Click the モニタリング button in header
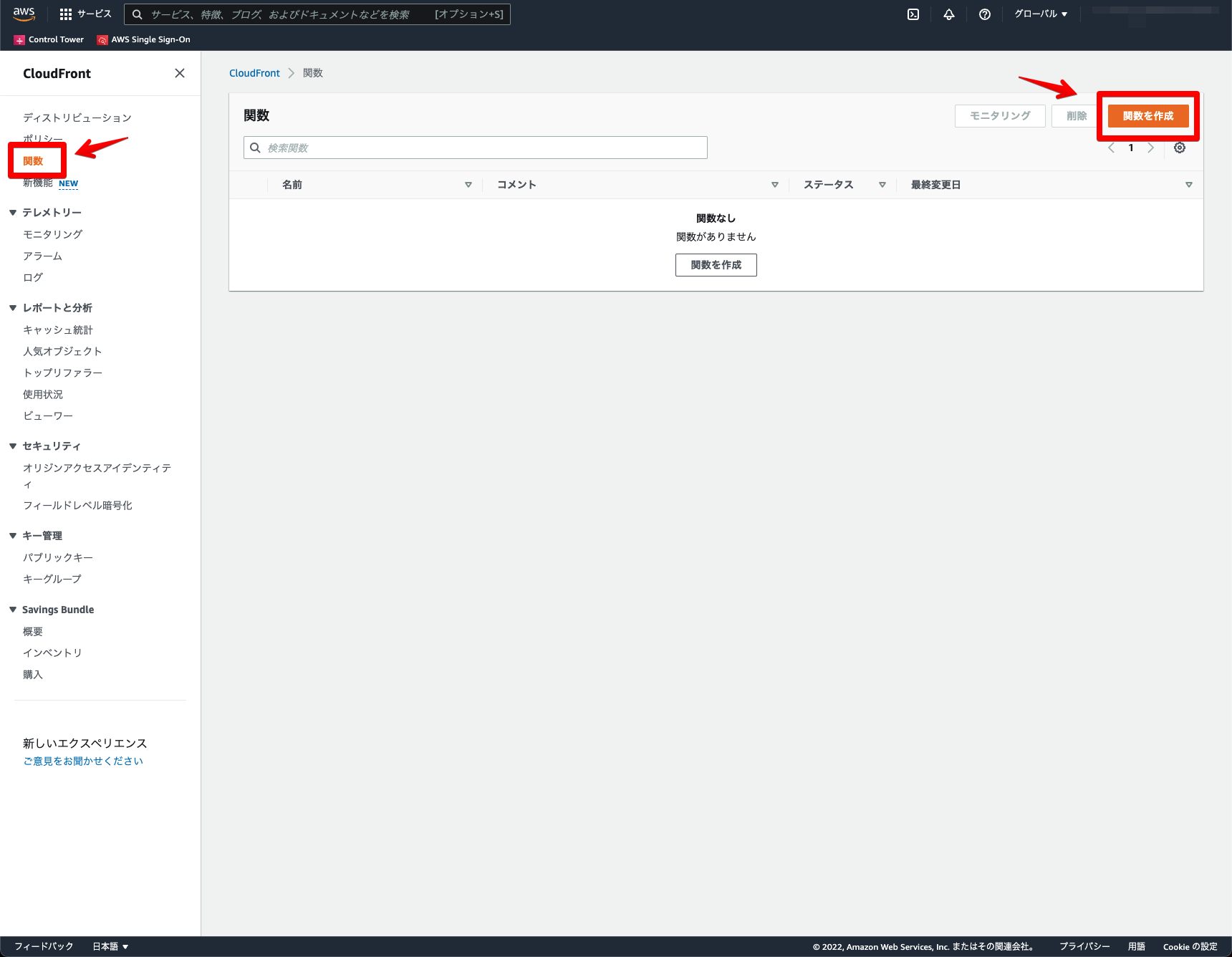The width and height of the screenshot is (1232, 957). point(1000,116)
